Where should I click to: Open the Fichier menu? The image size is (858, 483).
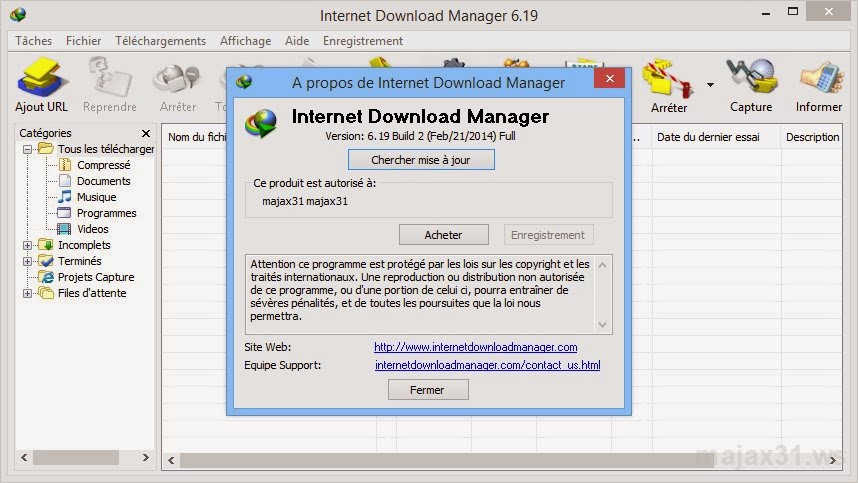pyautogui.click(x=83, y=40)
